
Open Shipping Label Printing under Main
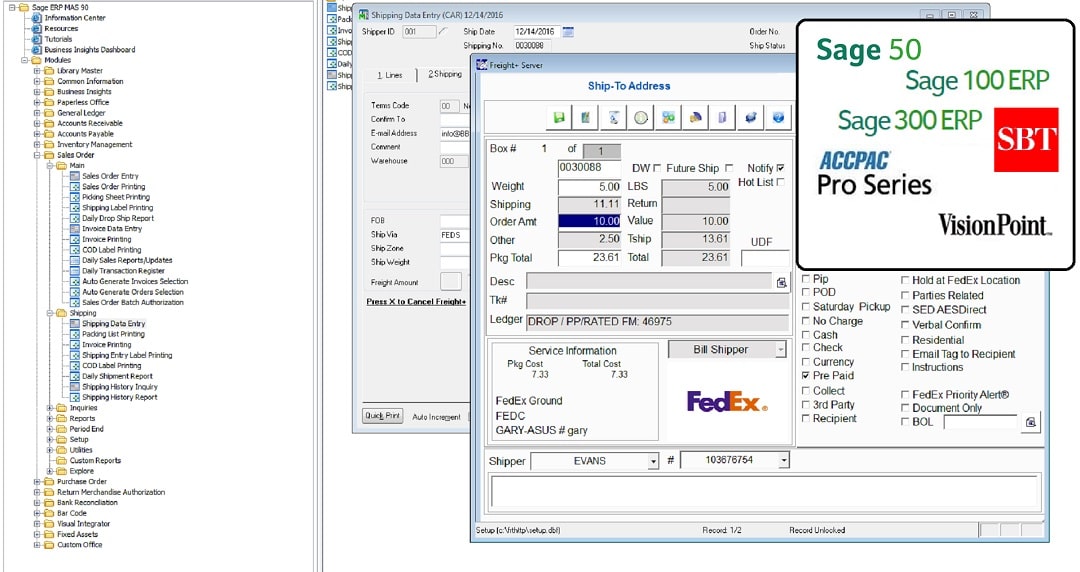click(117, 208)
